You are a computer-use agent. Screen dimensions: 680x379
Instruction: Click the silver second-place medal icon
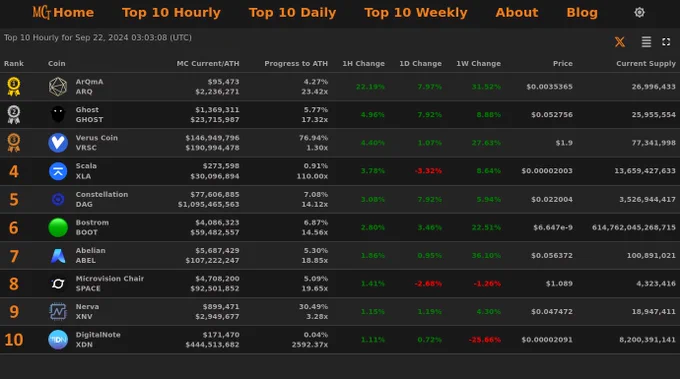(x=14, y=114)
